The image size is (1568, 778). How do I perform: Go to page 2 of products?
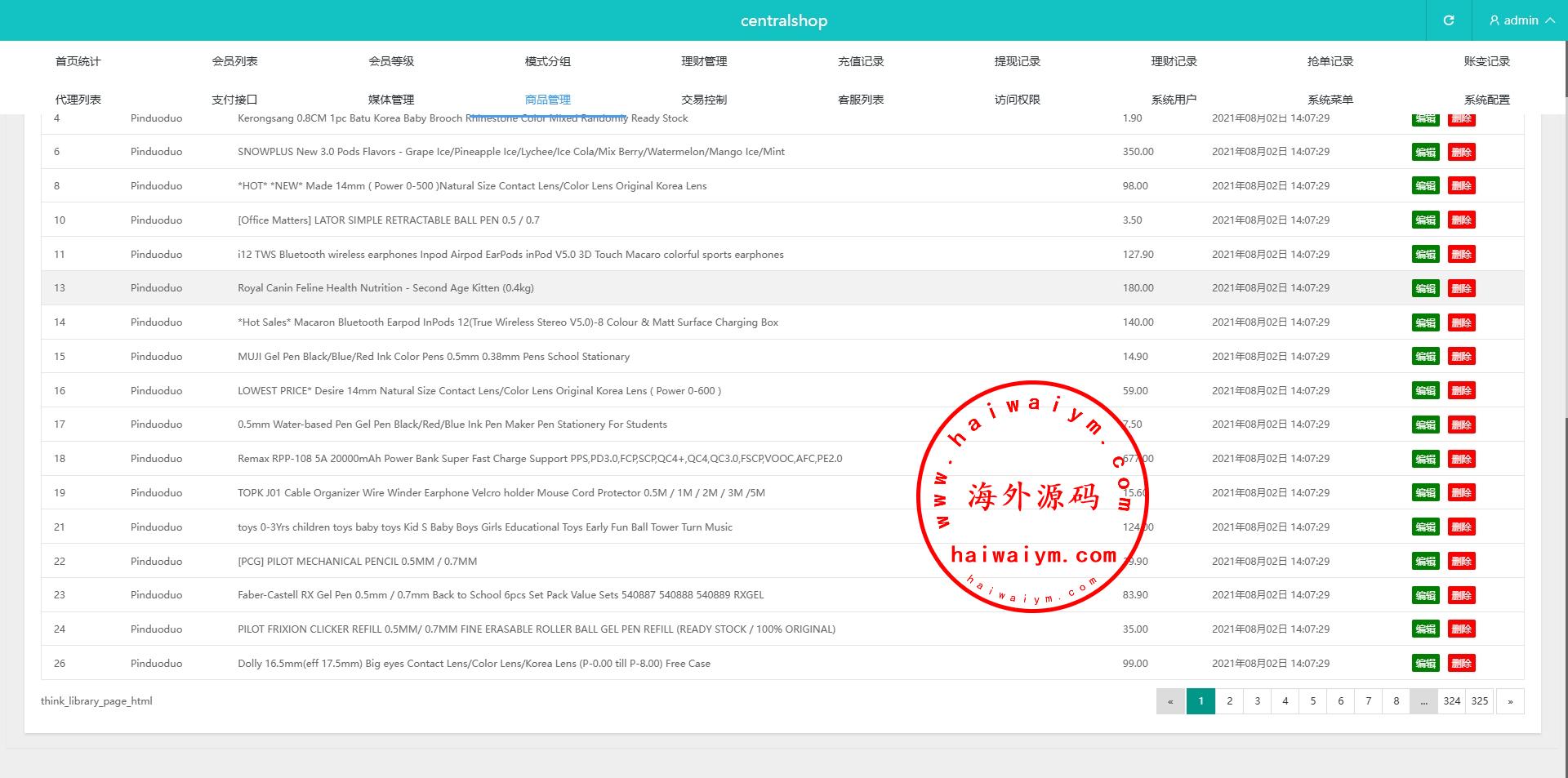pyautogui.click(x=1229, y=701)
